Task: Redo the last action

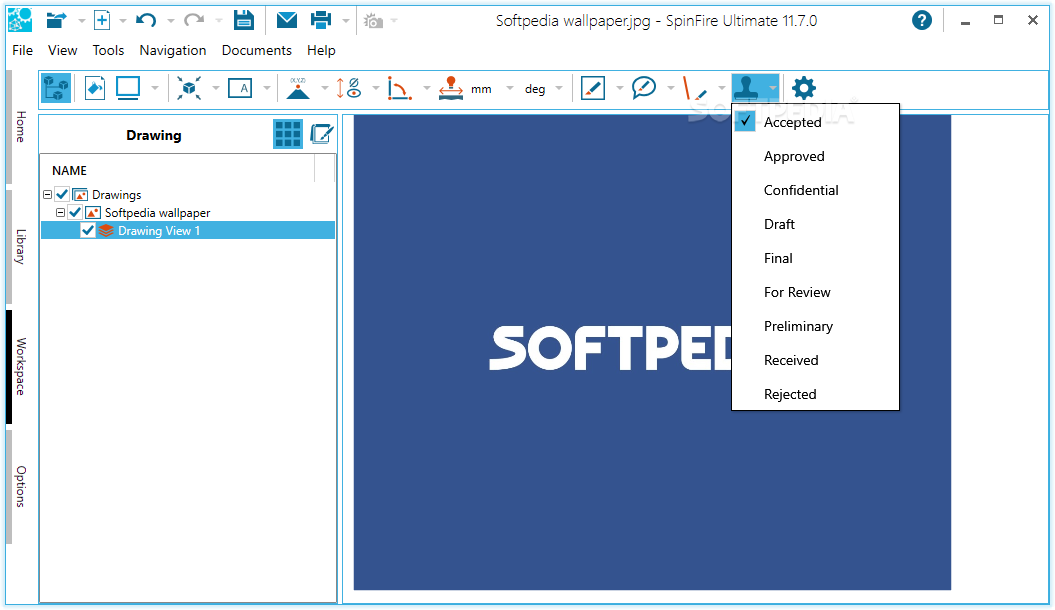Action: [x=194, y=21]
